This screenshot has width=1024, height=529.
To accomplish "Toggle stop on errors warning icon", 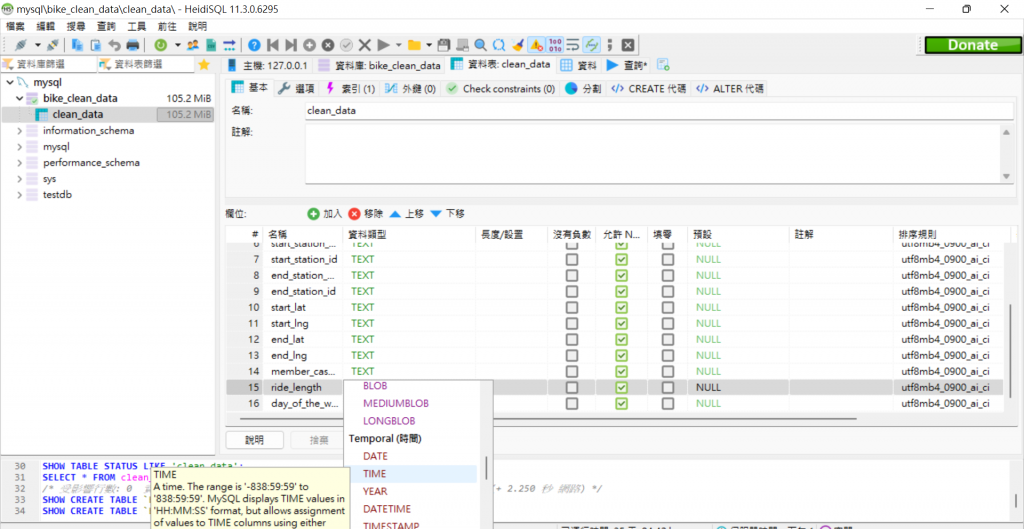I will [536, 45].
